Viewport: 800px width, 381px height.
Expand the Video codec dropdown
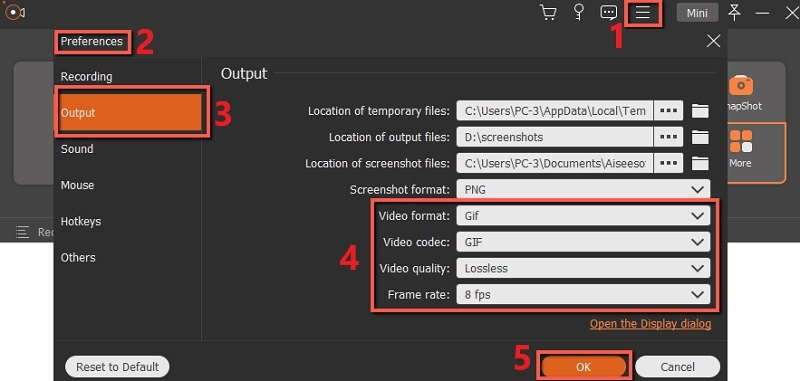[583, 242]
